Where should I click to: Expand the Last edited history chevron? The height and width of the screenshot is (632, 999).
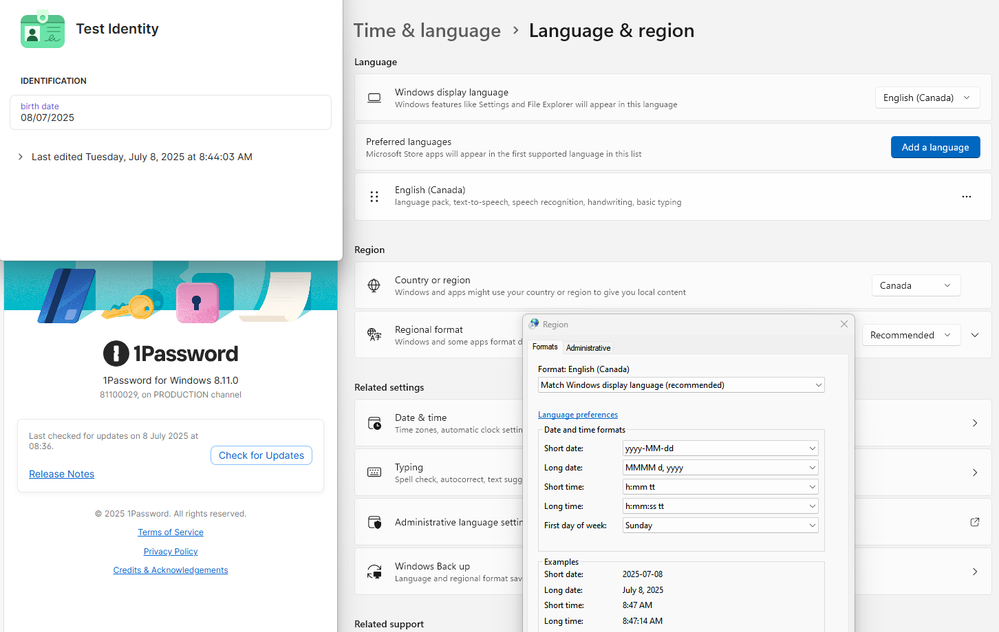point(21,157)
